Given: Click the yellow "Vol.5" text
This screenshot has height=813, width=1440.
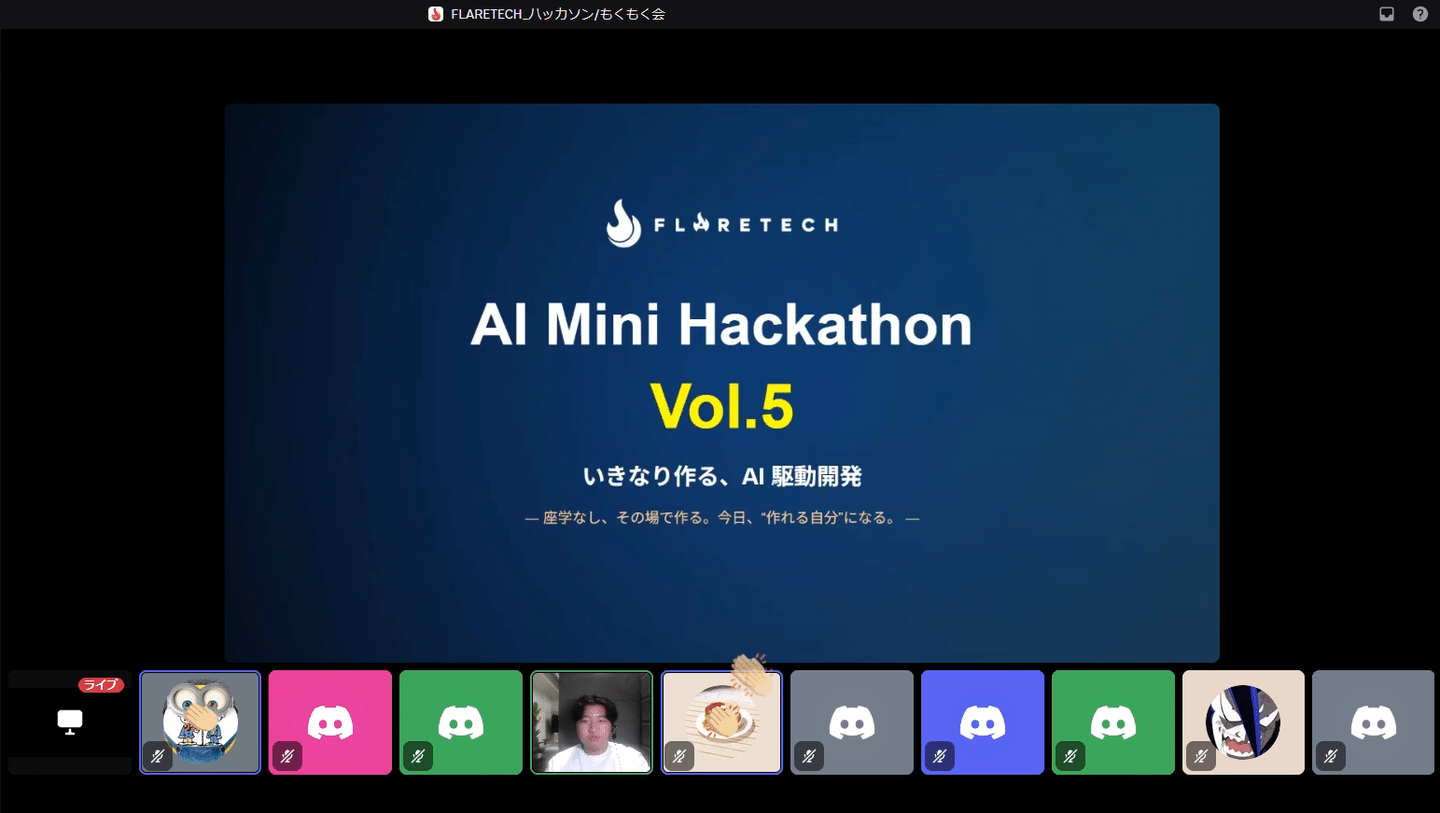Looking at the screenshot, I should (x=721, y=406).
